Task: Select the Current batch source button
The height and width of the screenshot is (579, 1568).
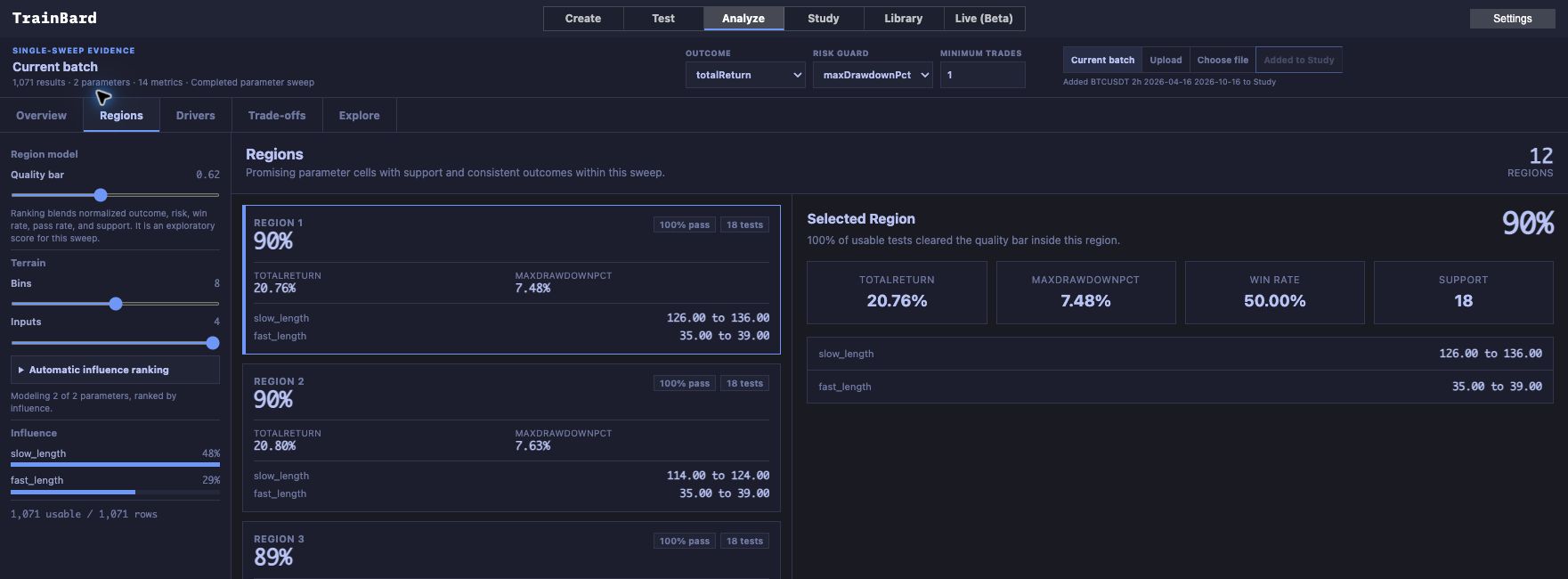Action: coord(1102,60)
